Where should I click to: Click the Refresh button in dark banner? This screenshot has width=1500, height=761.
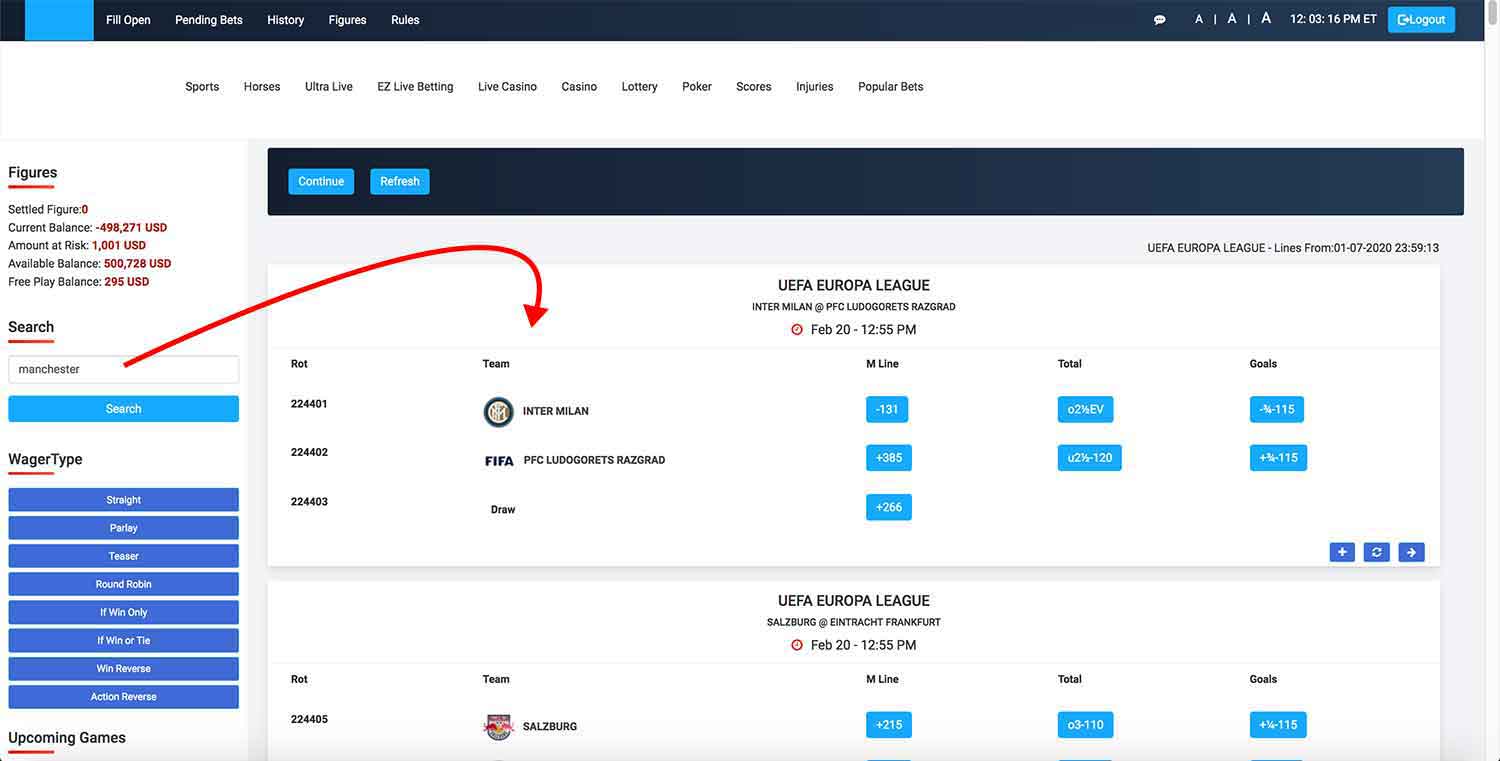[x=400, y=181]
